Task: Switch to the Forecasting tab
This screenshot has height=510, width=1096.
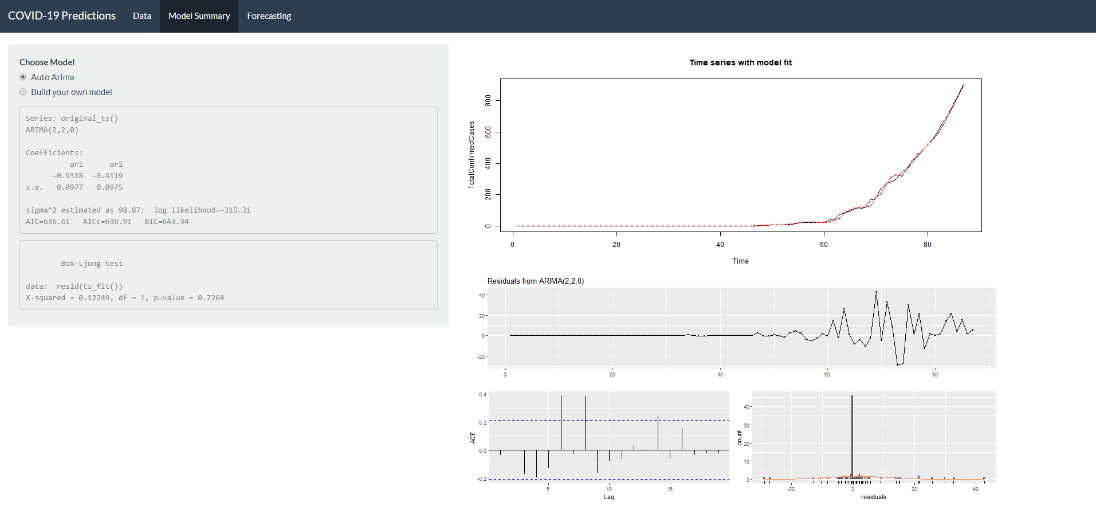Action: click(269, 16)
